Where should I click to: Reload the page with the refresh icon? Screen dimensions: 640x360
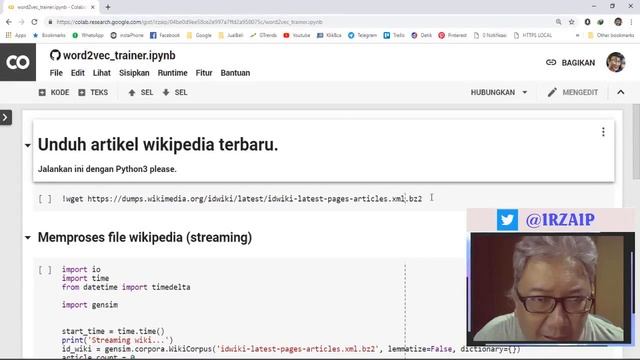point(34,22)
